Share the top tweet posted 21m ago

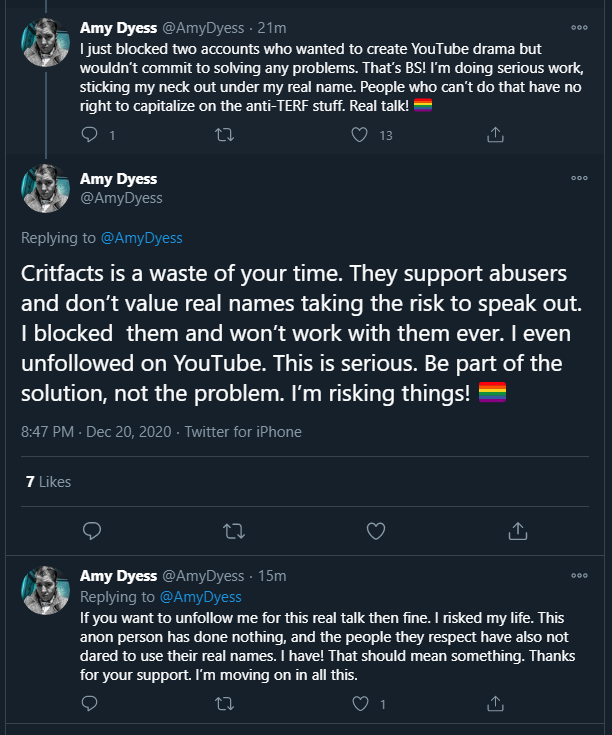click(x=495, y=135)
